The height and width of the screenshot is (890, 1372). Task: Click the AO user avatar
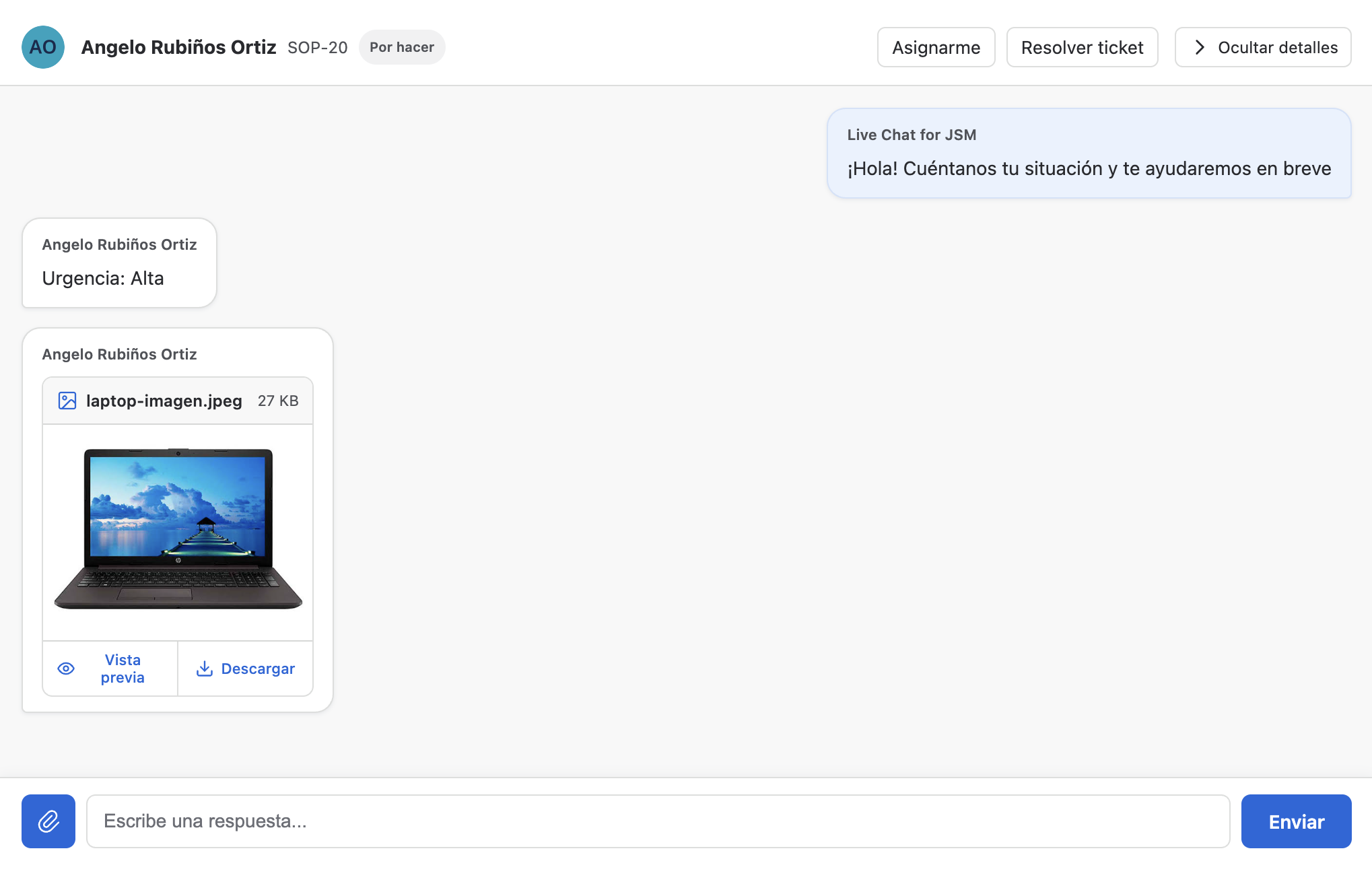click(43, 47)
